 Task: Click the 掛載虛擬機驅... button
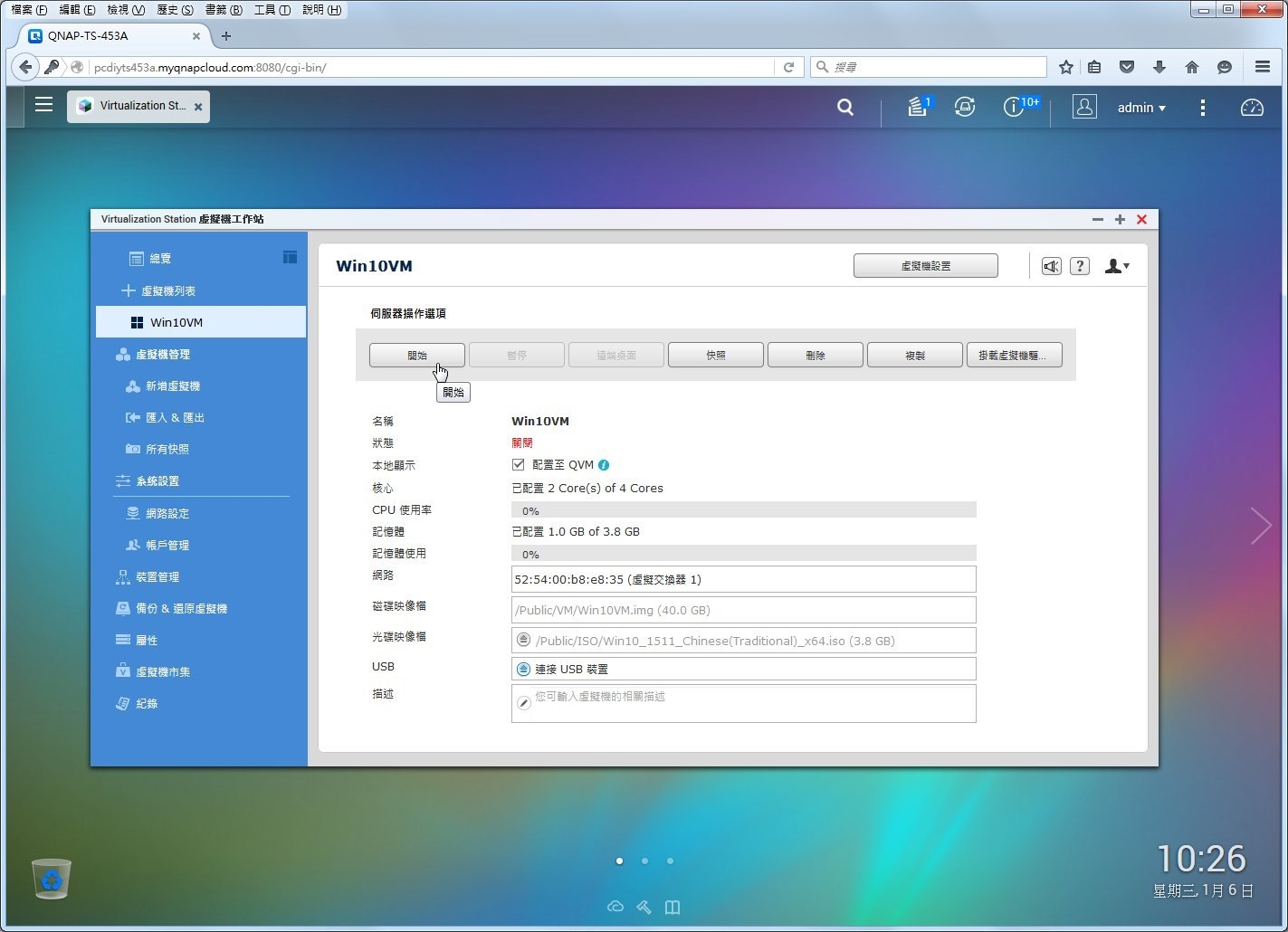1015,356
